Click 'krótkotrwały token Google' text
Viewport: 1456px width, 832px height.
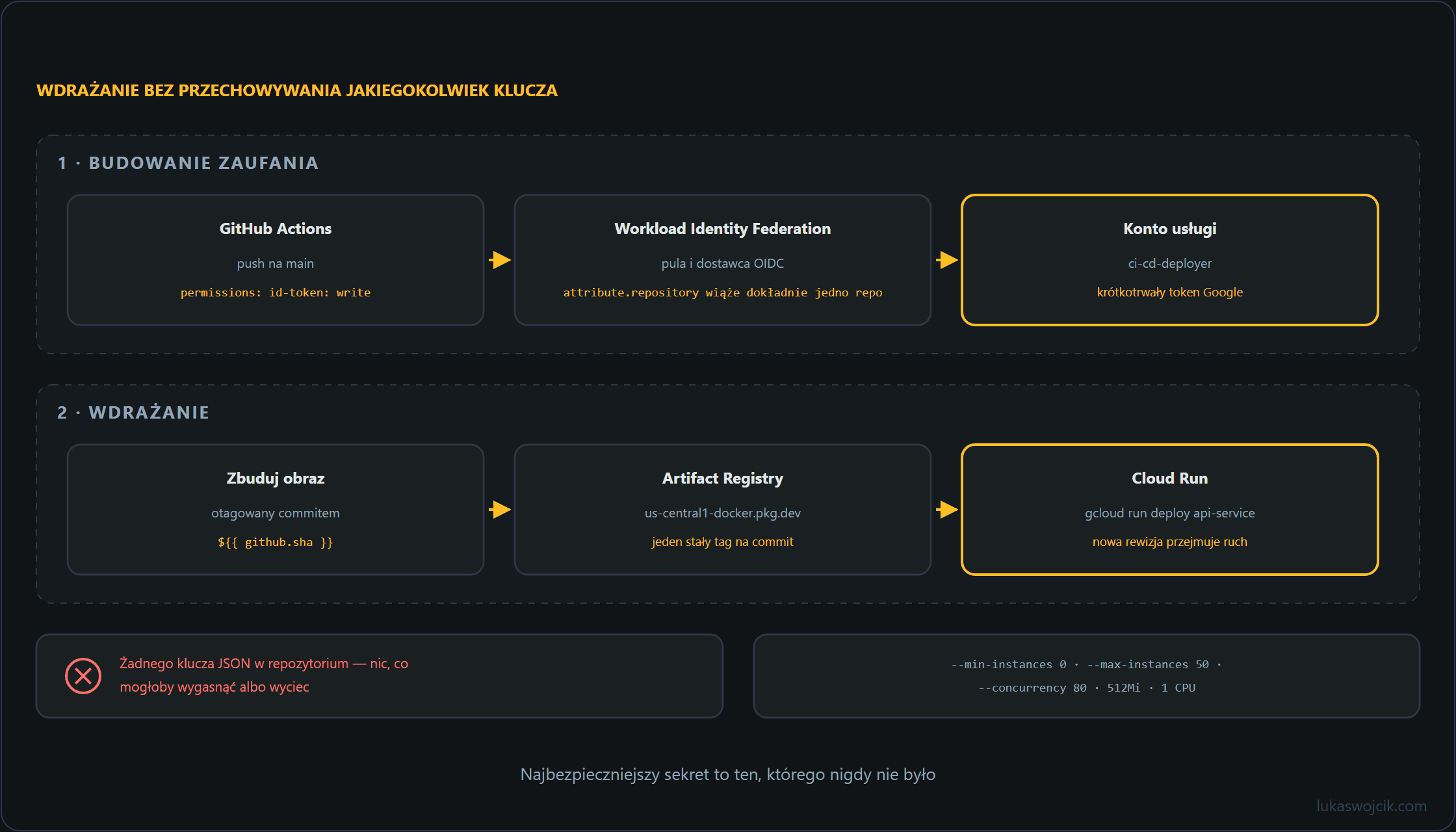coord(1170,292)
